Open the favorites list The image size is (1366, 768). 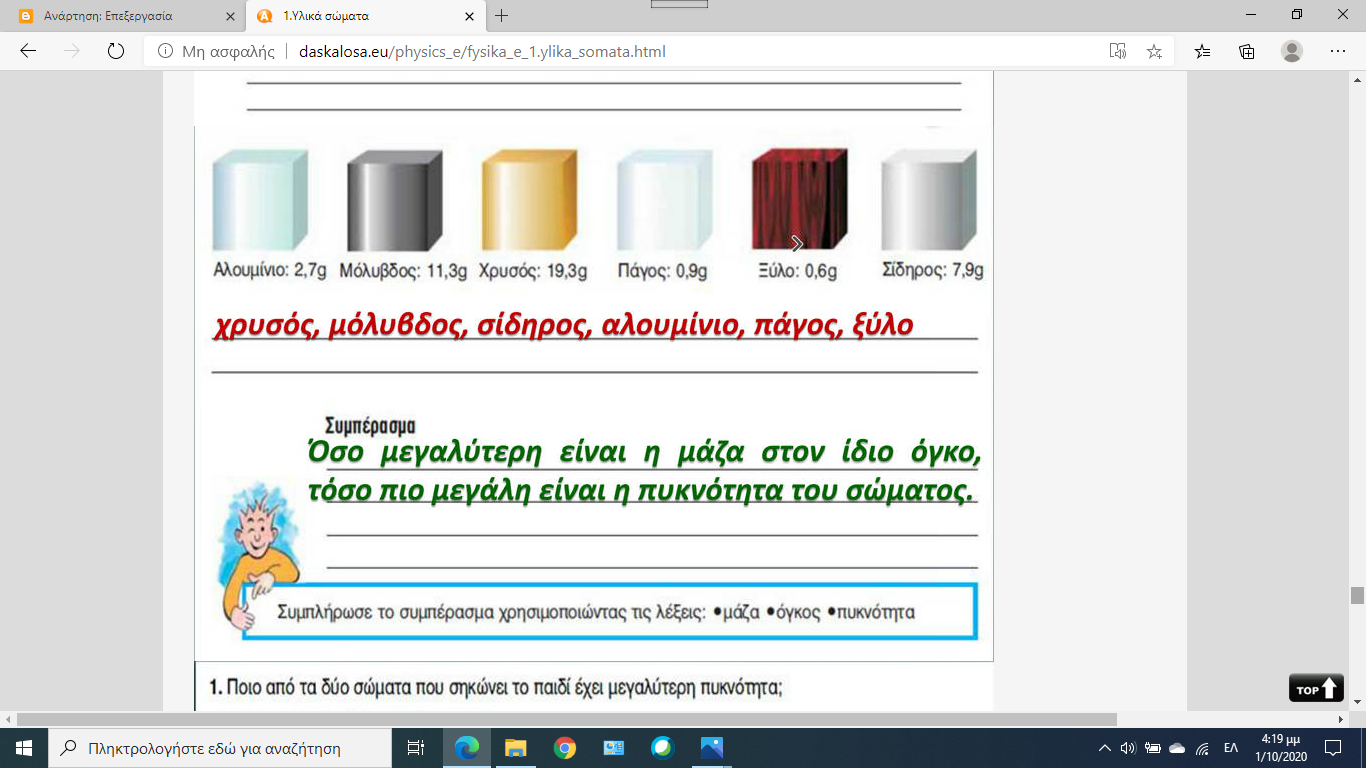tap(1203, 51)
